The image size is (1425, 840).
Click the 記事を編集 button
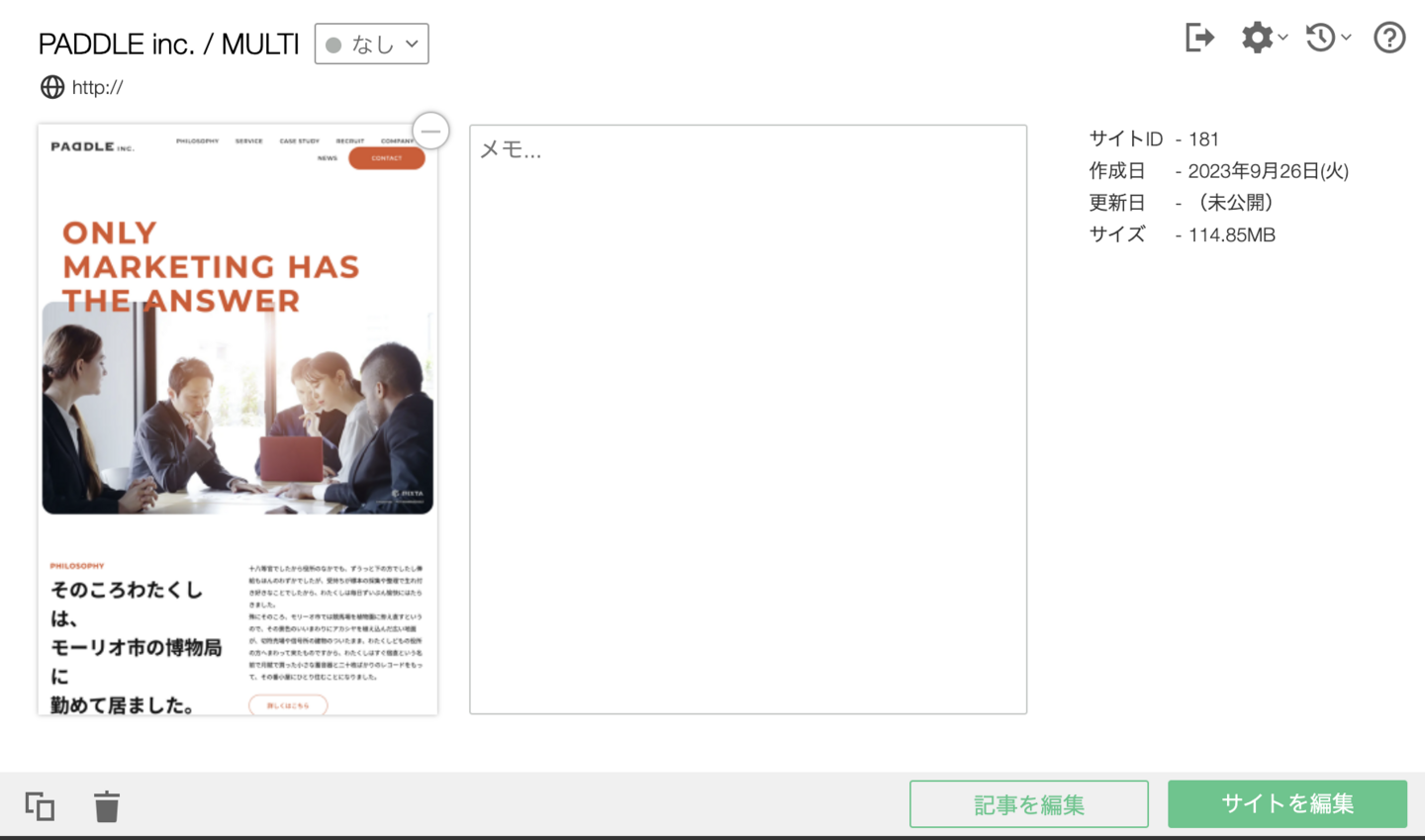pyautogui.click(x=1028, y=804)
